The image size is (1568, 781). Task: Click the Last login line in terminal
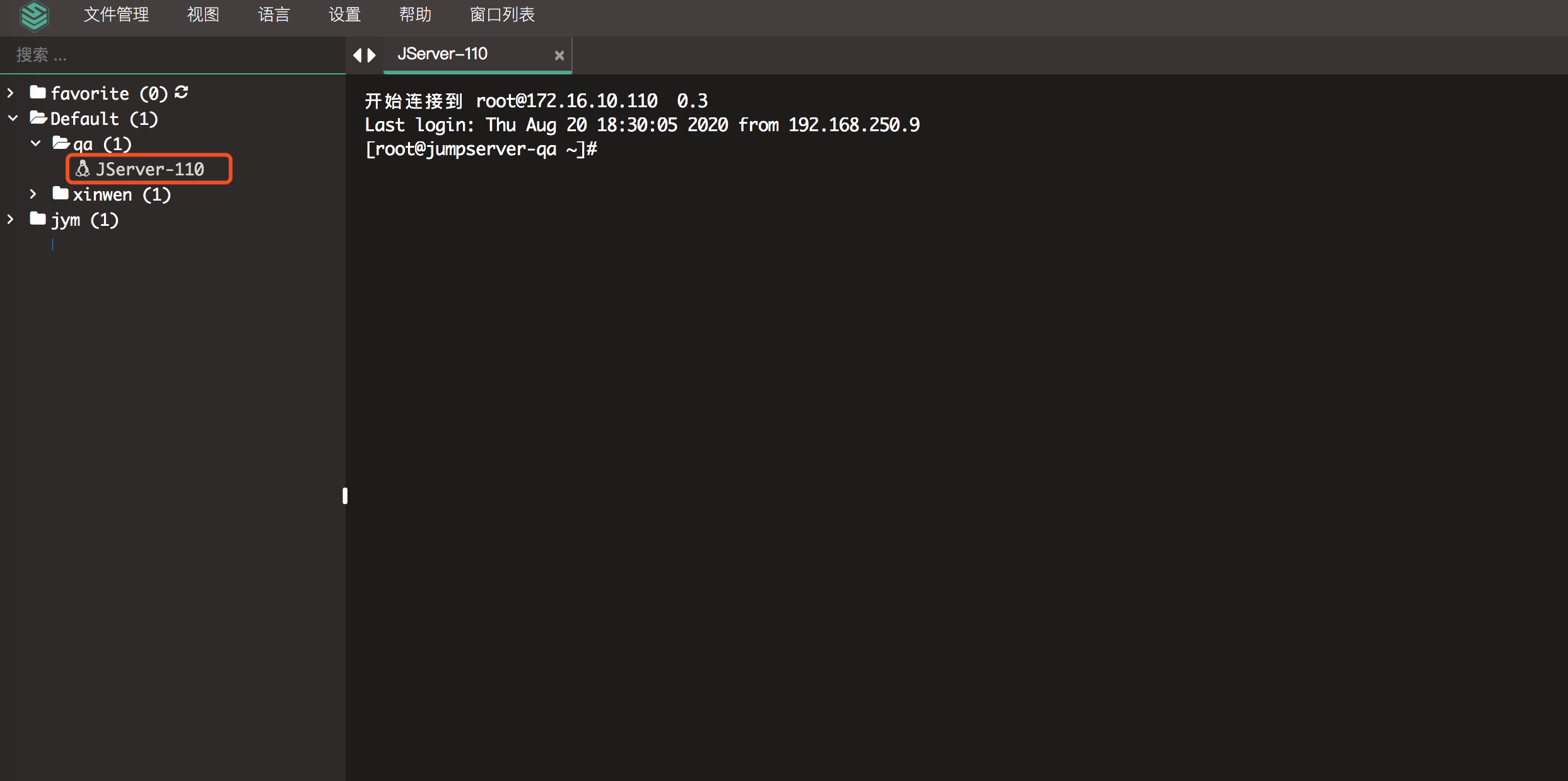(642, 125)
